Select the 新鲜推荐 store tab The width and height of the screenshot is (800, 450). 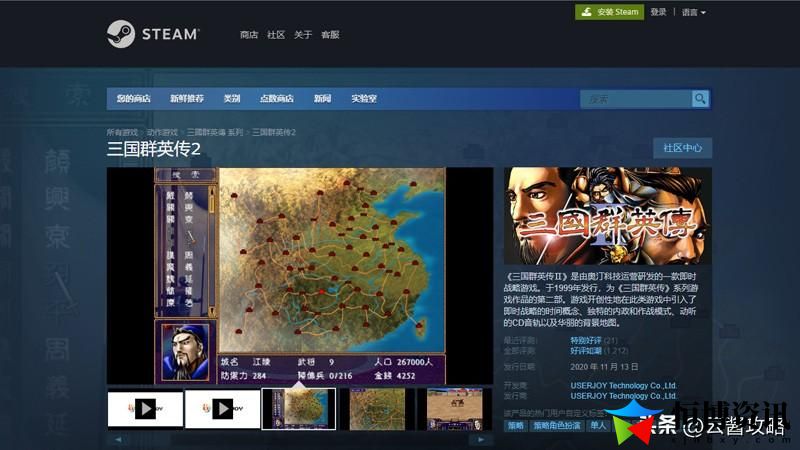pyautogui.click(x=187, y=98)
